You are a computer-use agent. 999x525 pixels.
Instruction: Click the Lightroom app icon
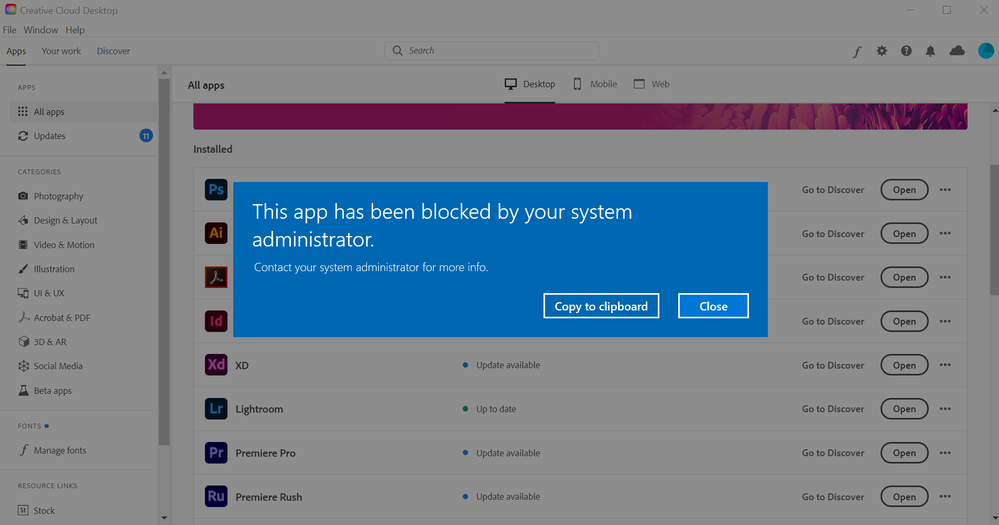pos(216,409)
